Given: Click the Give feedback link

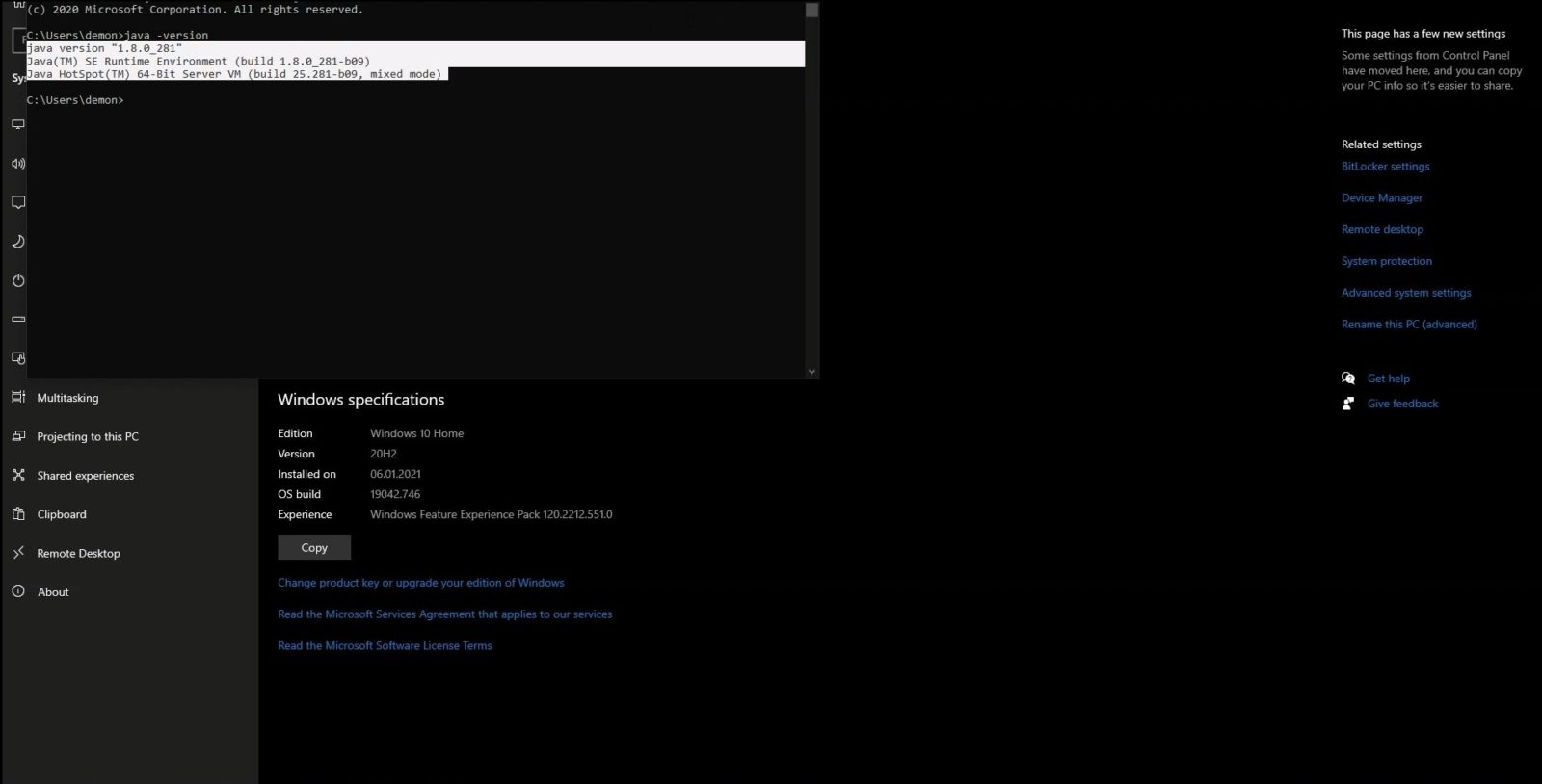Looking at the screenshot, I should pyautogui.click(x=1402, y=404).
